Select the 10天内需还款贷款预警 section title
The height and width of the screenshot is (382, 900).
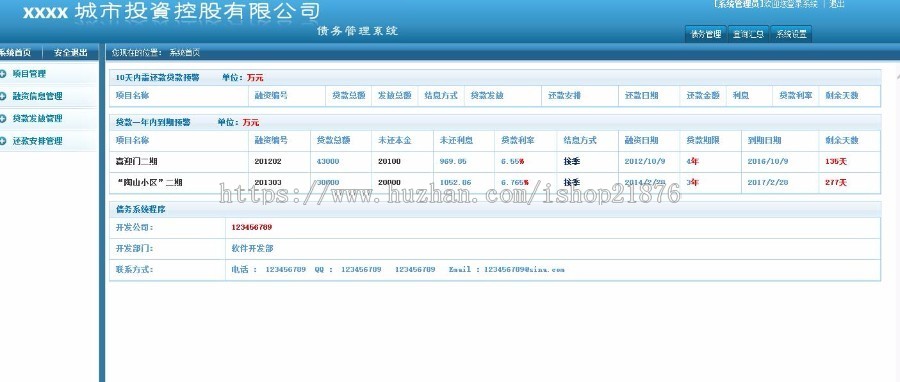pos(157,77)
